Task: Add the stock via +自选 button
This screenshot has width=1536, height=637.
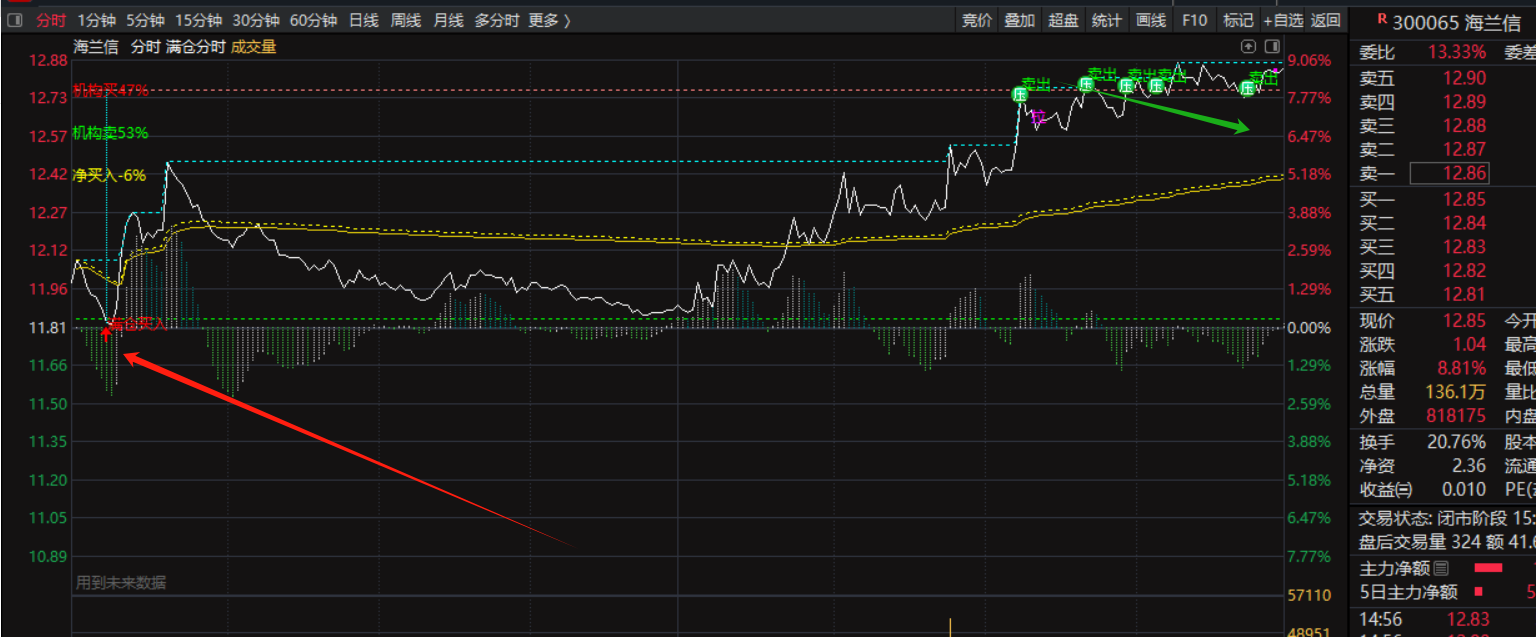Action: (x=1283, y=20)
